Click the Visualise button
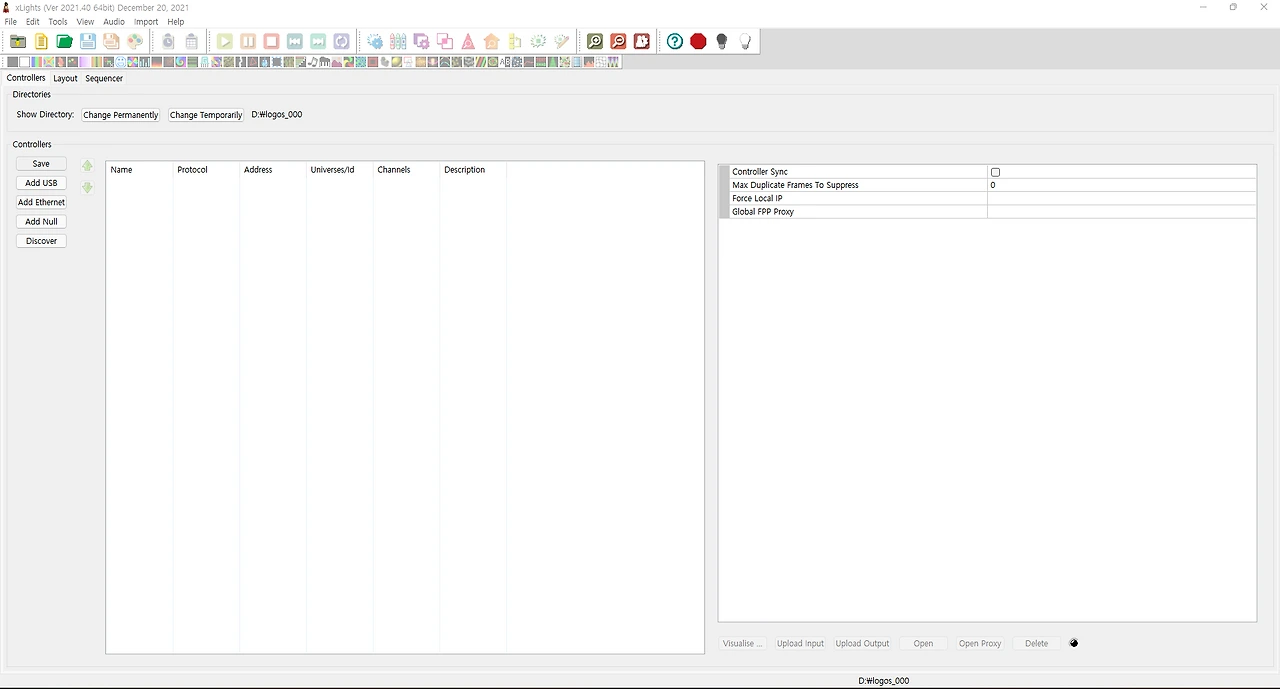 click(743, 643)
